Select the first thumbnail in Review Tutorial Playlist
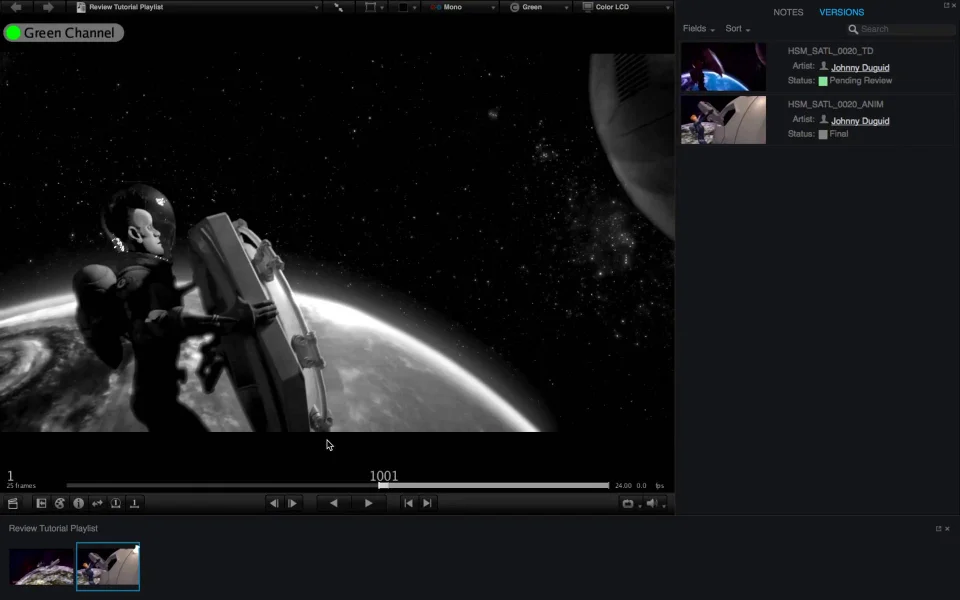Screen dimensions: 960x600 41,566
